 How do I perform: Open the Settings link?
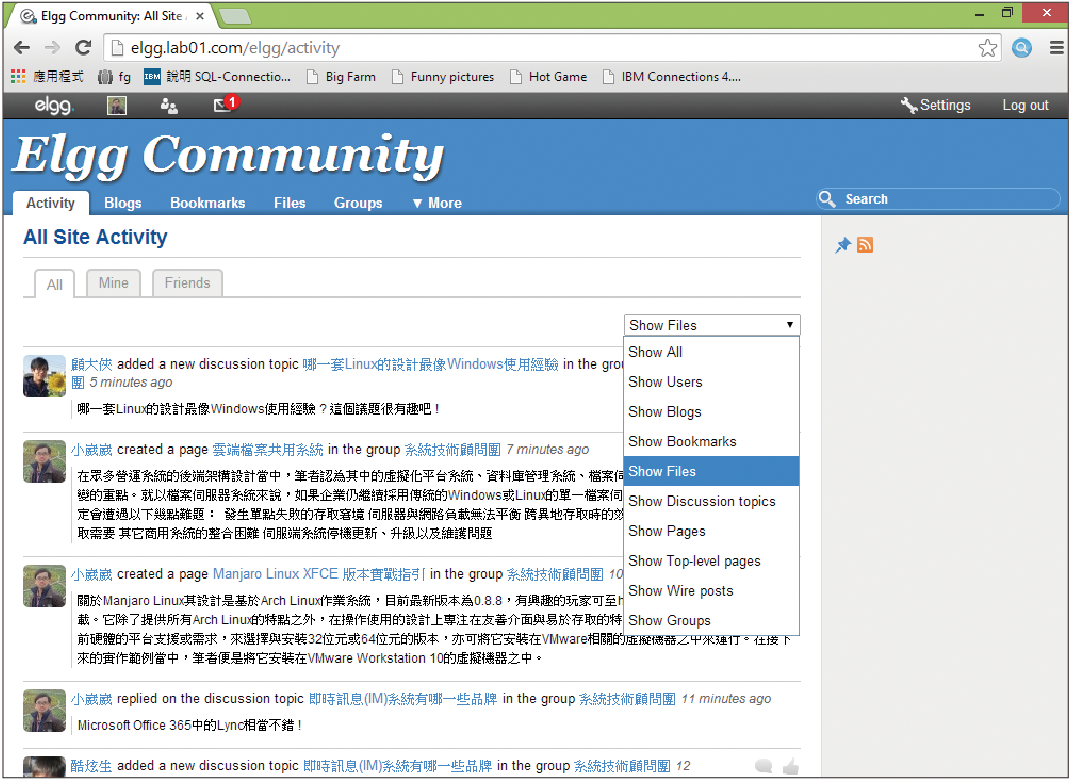(x=936, y=105)
